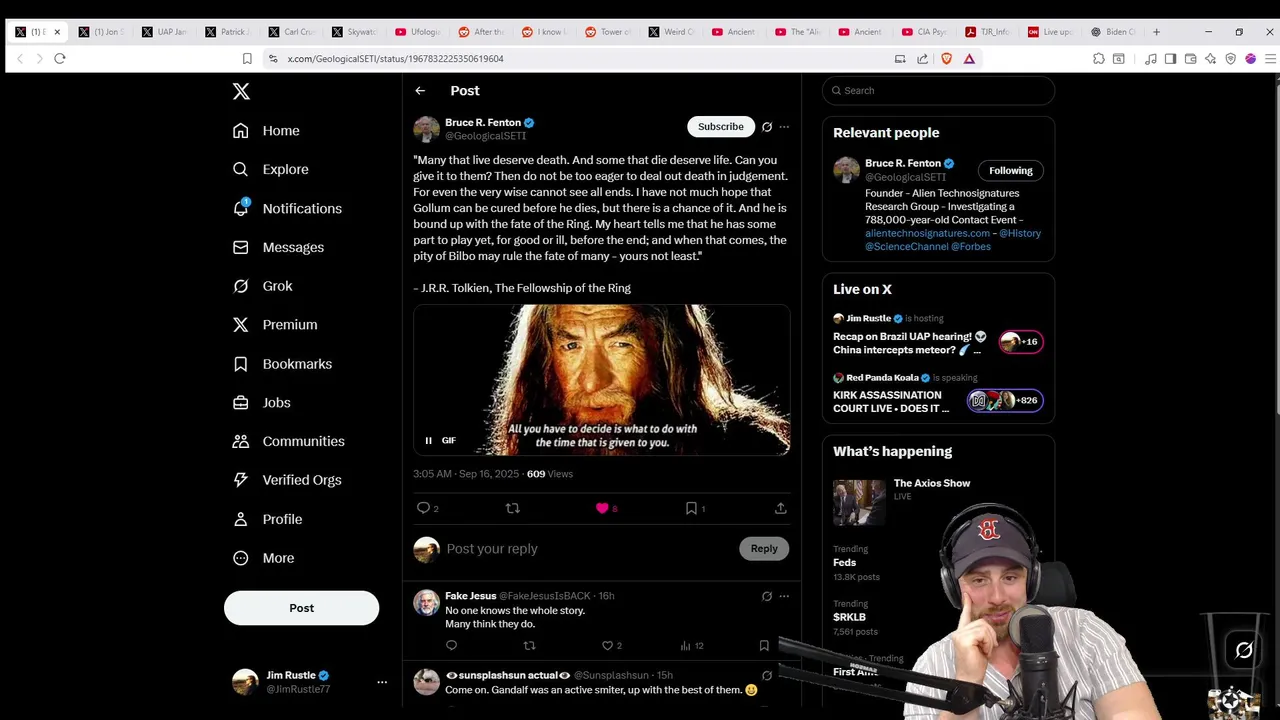1280x720 pixels.
Task: Open Grok in the sidebar
Action: click(262, 286)
